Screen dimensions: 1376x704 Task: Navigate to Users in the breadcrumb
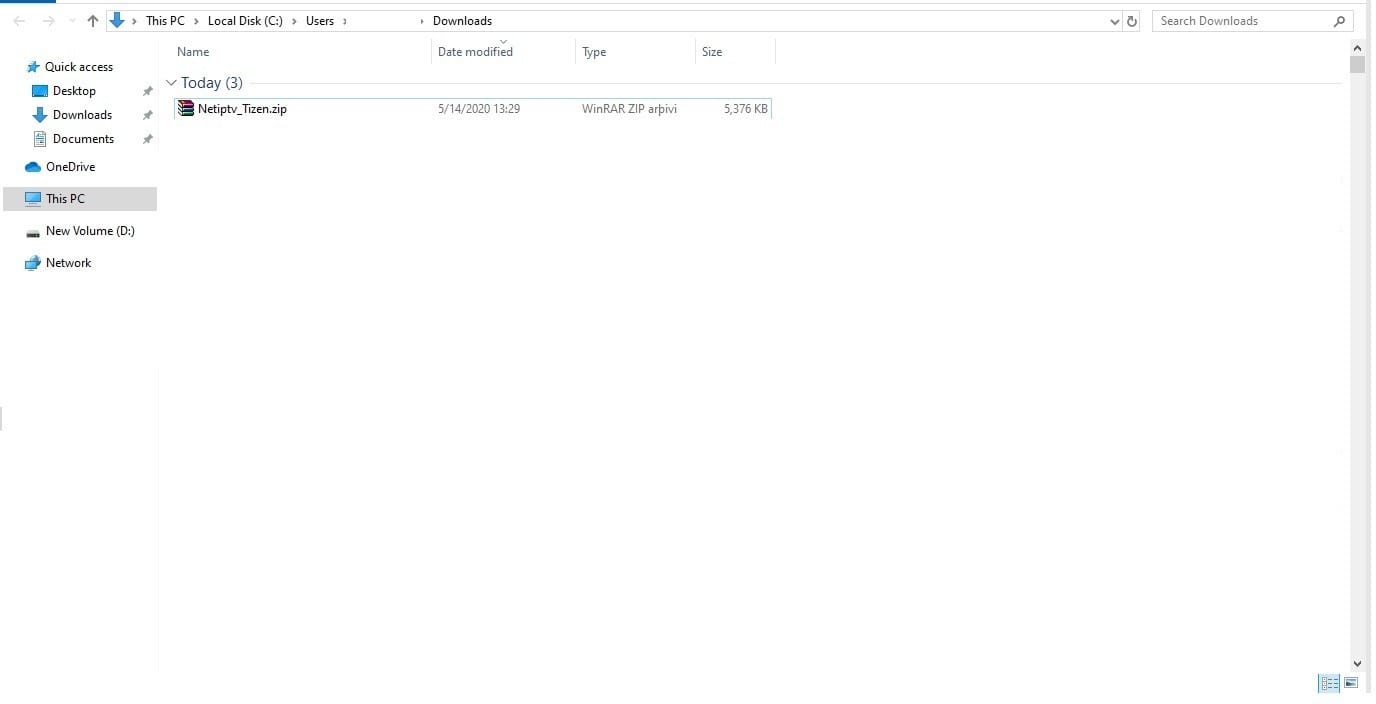coord(320,21)
